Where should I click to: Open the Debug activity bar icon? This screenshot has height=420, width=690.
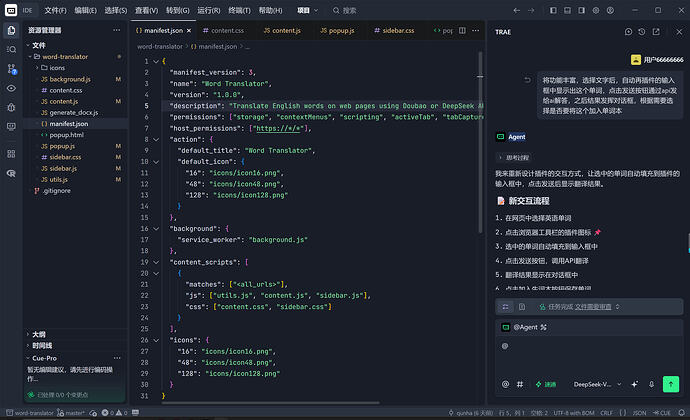pos(12,107)
